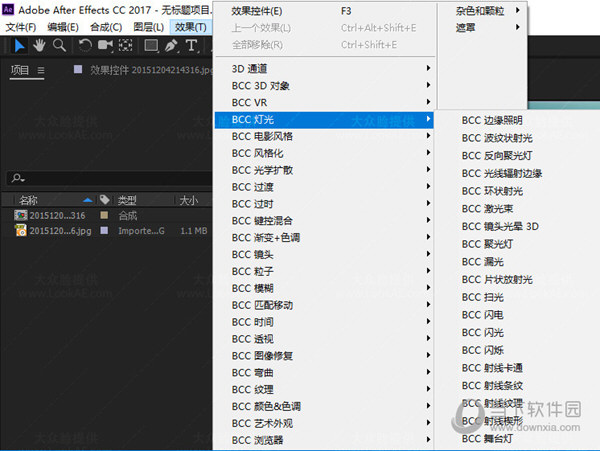Screen dimensions: 600x451
Task: Open the BCC 粒子 submenu
Action: (324, 271)
